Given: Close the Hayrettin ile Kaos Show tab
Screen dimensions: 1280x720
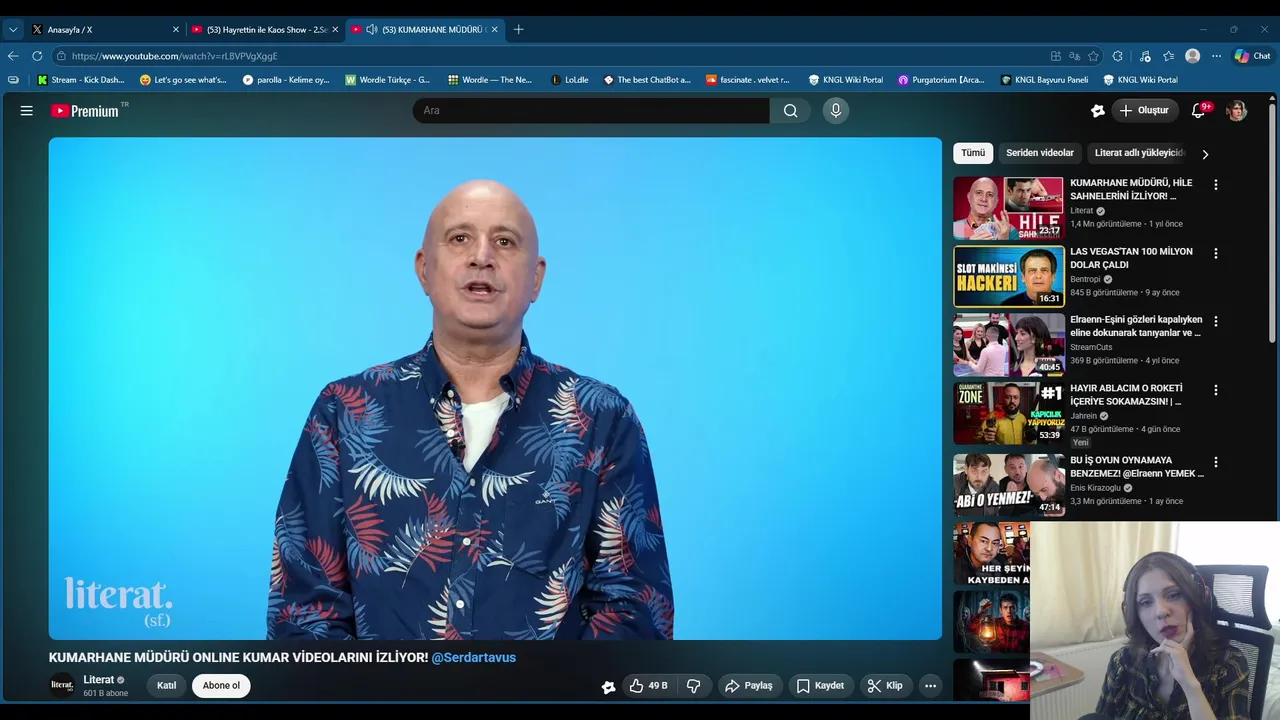Looking at the screenshot, I should click(x=335, y=29).
